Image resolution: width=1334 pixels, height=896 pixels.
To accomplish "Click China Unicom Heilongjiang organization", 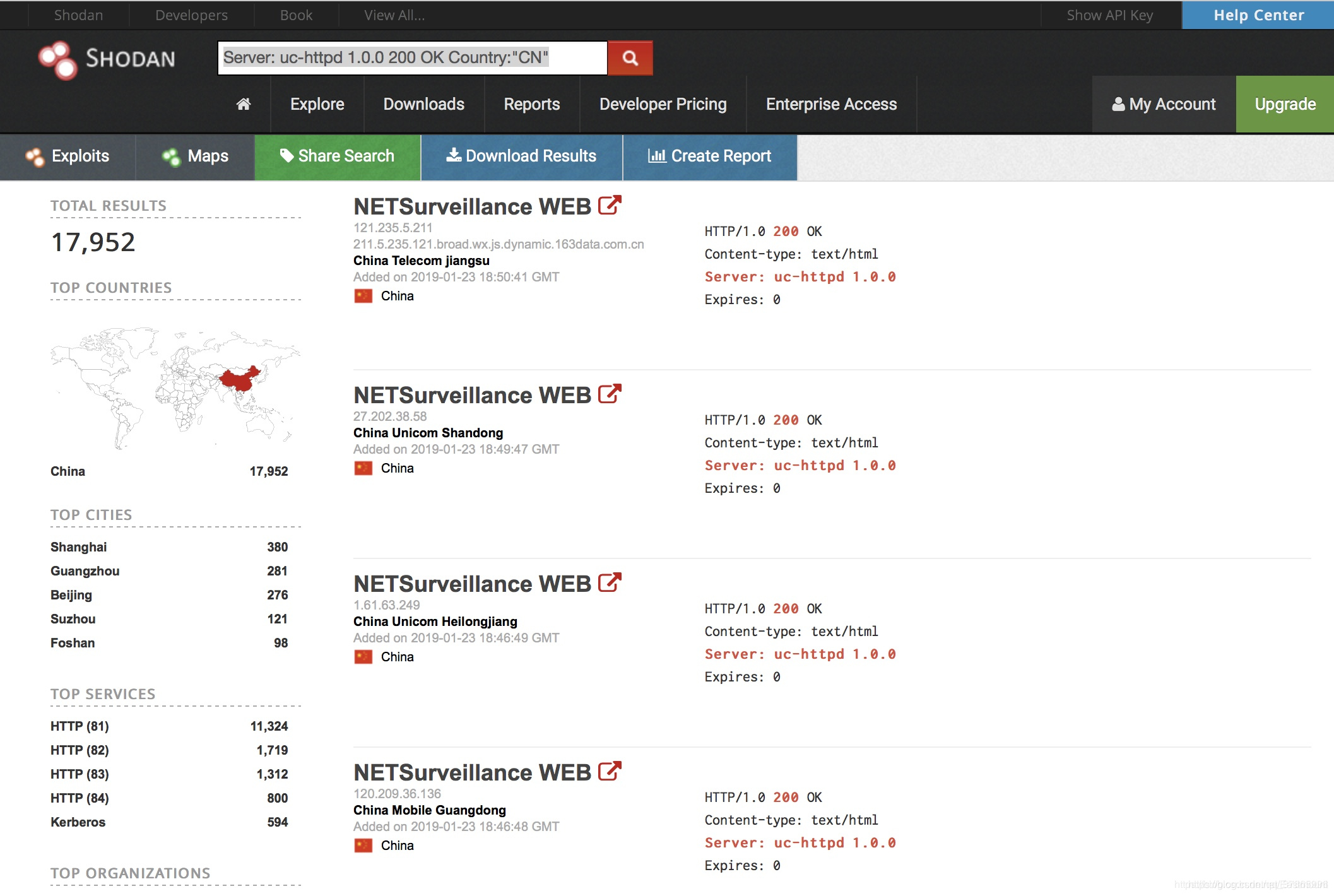I will pyautogui.click(x=435, y=622).
